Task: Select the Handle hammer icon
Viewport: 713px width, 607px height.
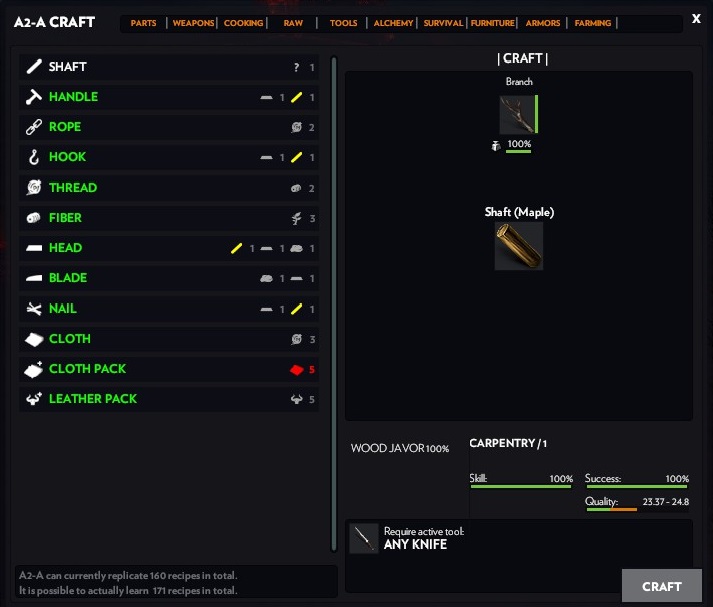Action: coord(34,96)
